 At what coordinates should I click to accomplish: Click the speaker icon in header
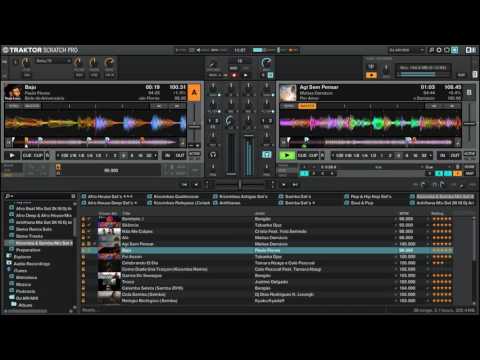[x=198, y=50]
